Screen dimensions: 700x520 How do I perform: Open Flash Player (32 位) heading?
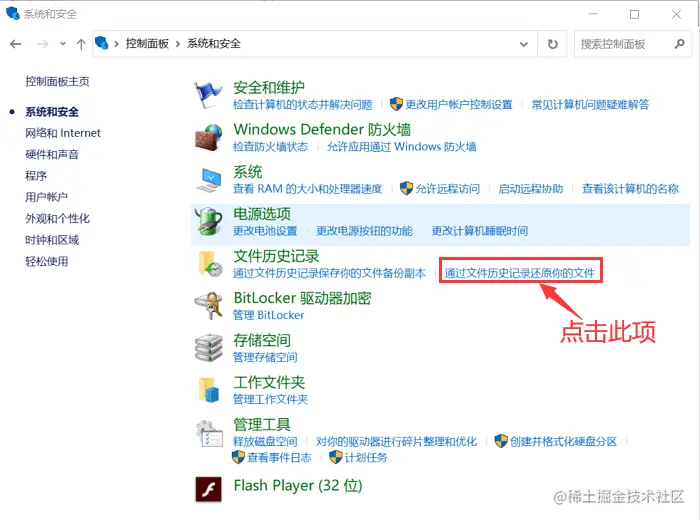coord(298,485)
